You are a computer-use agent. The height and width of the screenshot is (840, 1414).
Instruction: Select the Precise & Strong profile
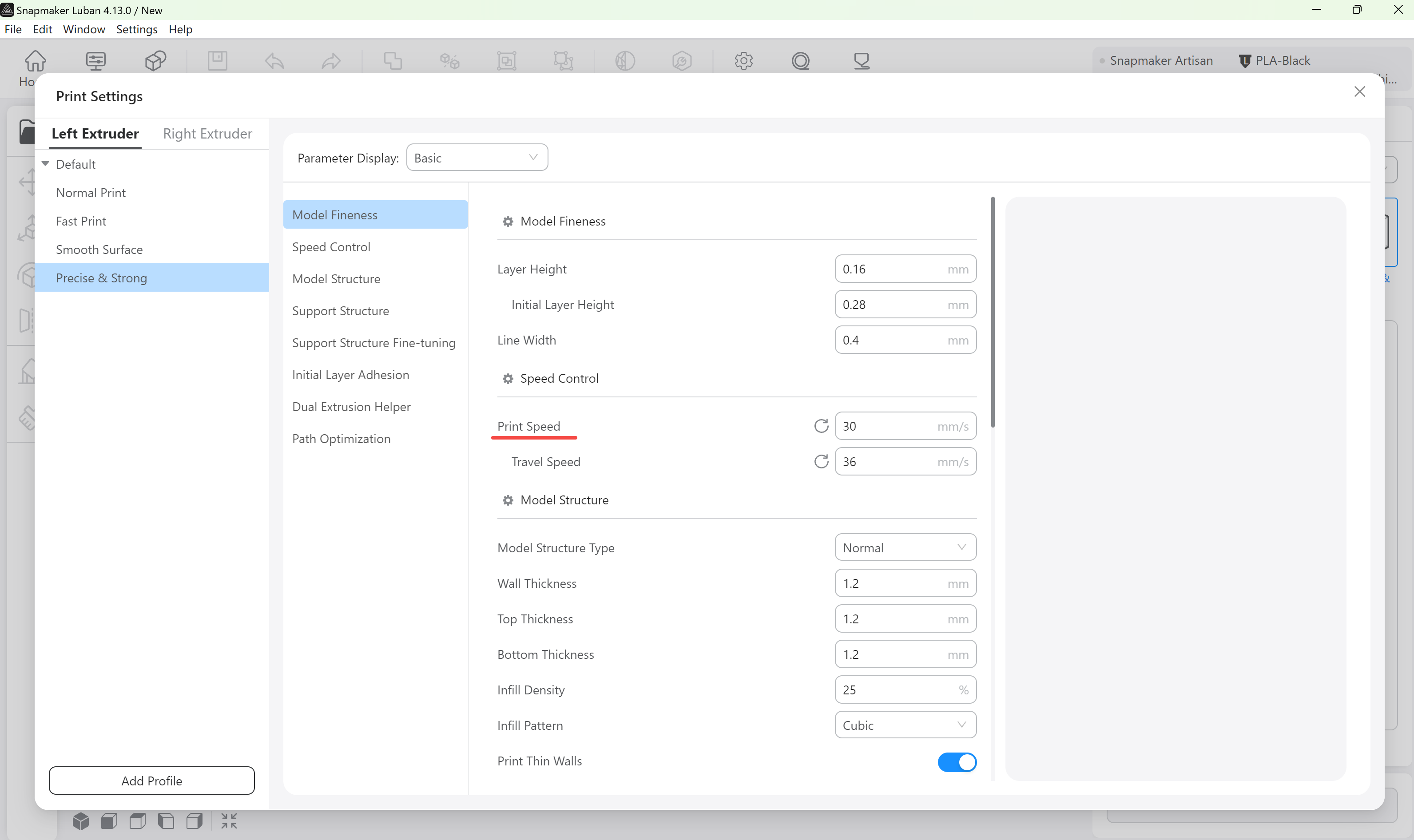tap(152, 277)
